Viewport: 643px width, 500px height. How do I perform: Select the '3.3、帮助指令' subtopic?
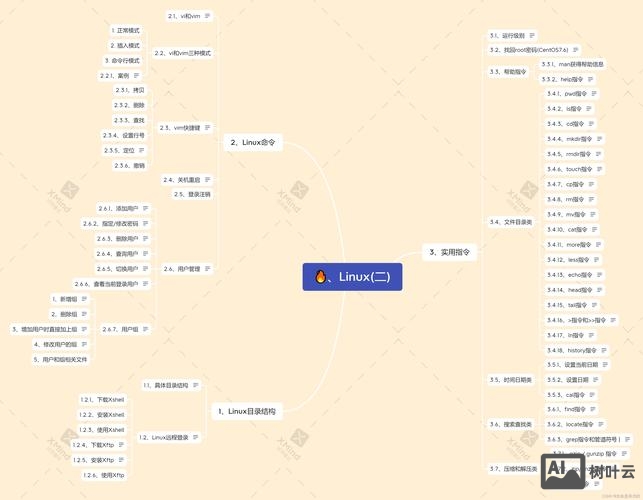[x=508, y=72]
